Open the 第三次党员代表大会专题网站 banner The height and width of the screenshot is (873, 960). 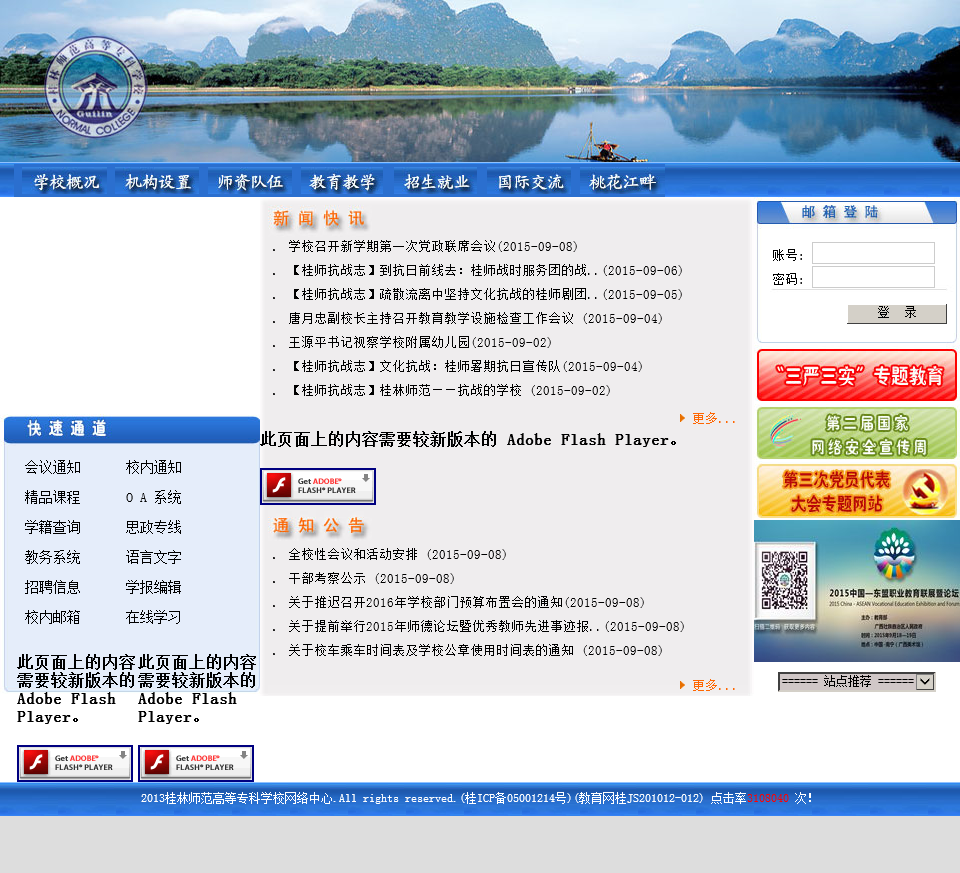click(x=857, y=491)
